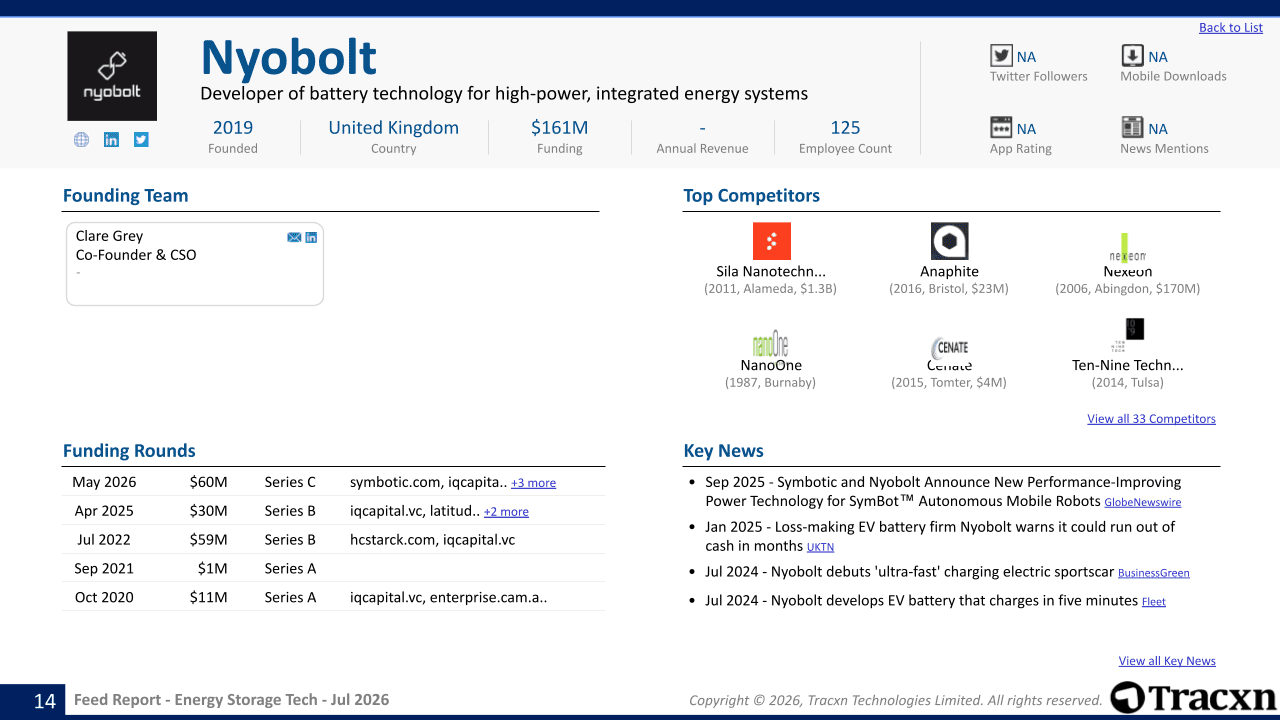The height and width of the screenshot is (720, 1280).
Task: Open Clare Grey's LinkedIn icon
Action: pyautogui.click(x=311, y=237)
